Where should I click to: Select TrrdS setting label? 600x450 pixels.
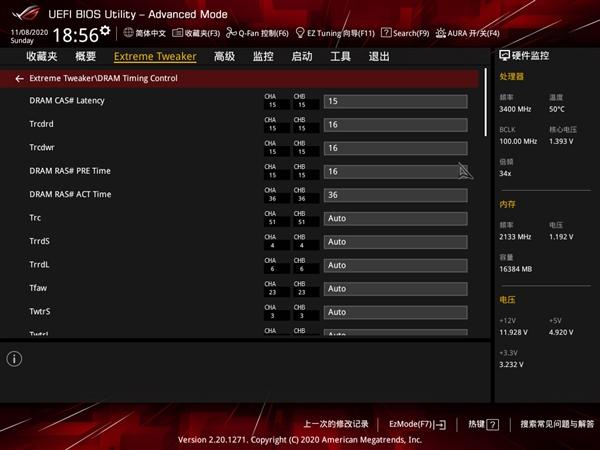coord(39,241)
